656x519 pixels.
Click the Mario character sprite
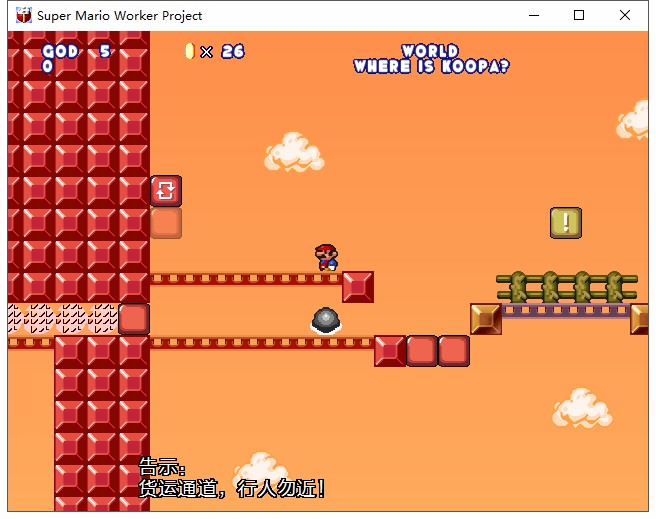[326, 258]
